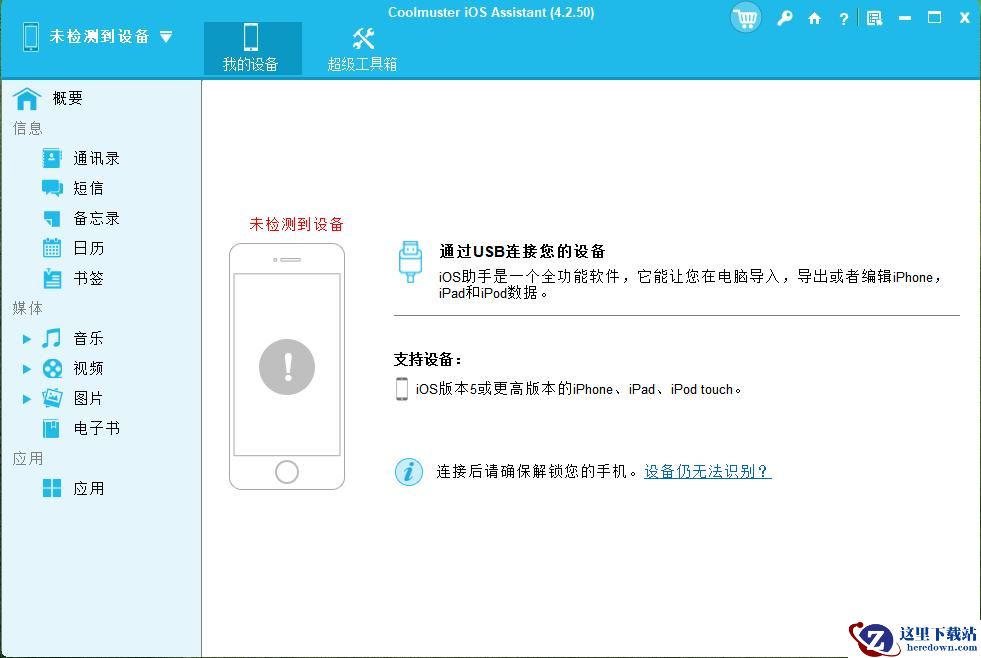Expand the 图片 photos tree arrow

click(x=27, y=399)
